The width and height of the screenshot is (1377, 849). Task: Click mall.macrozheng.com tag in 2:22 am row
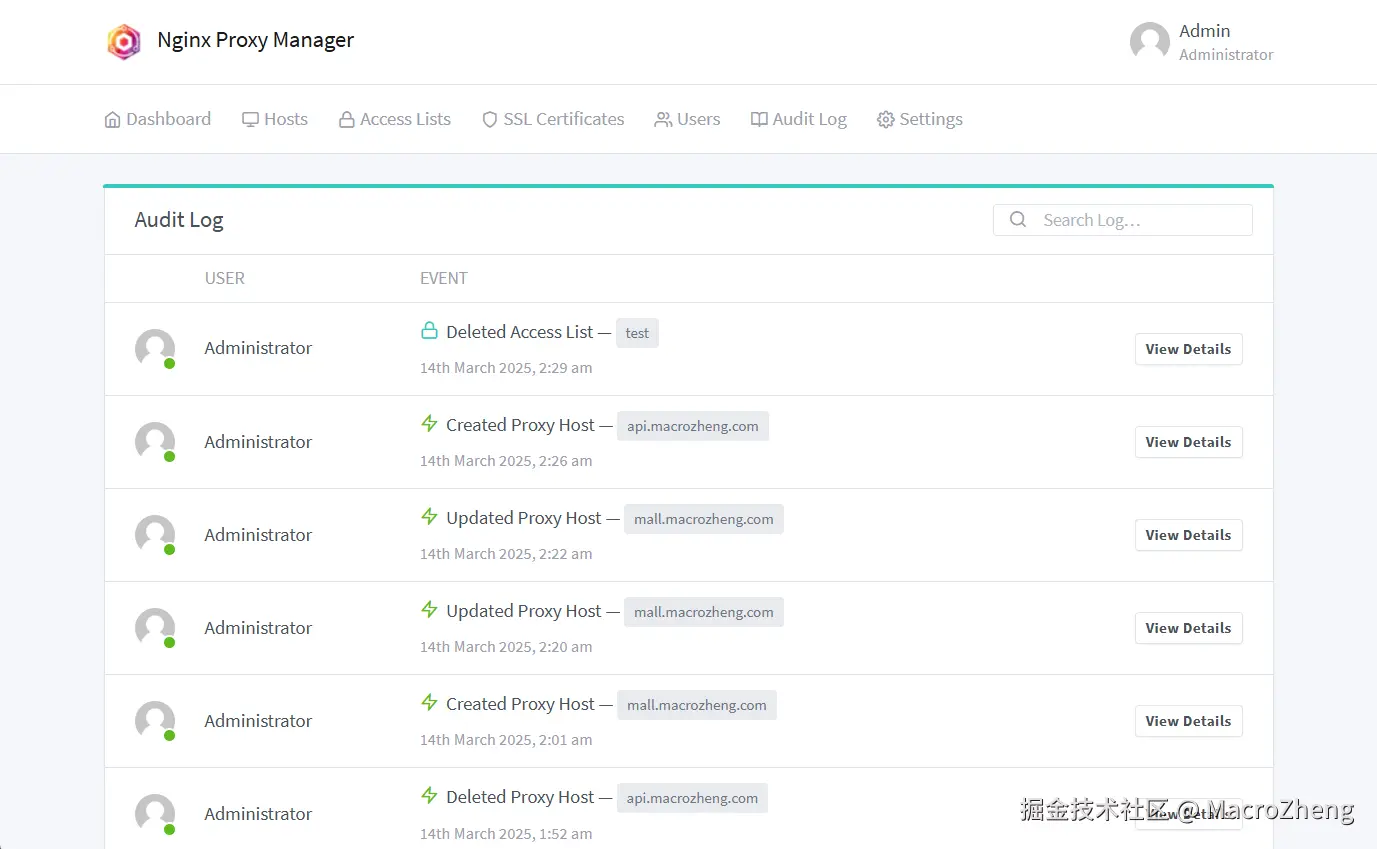[704, 519]
